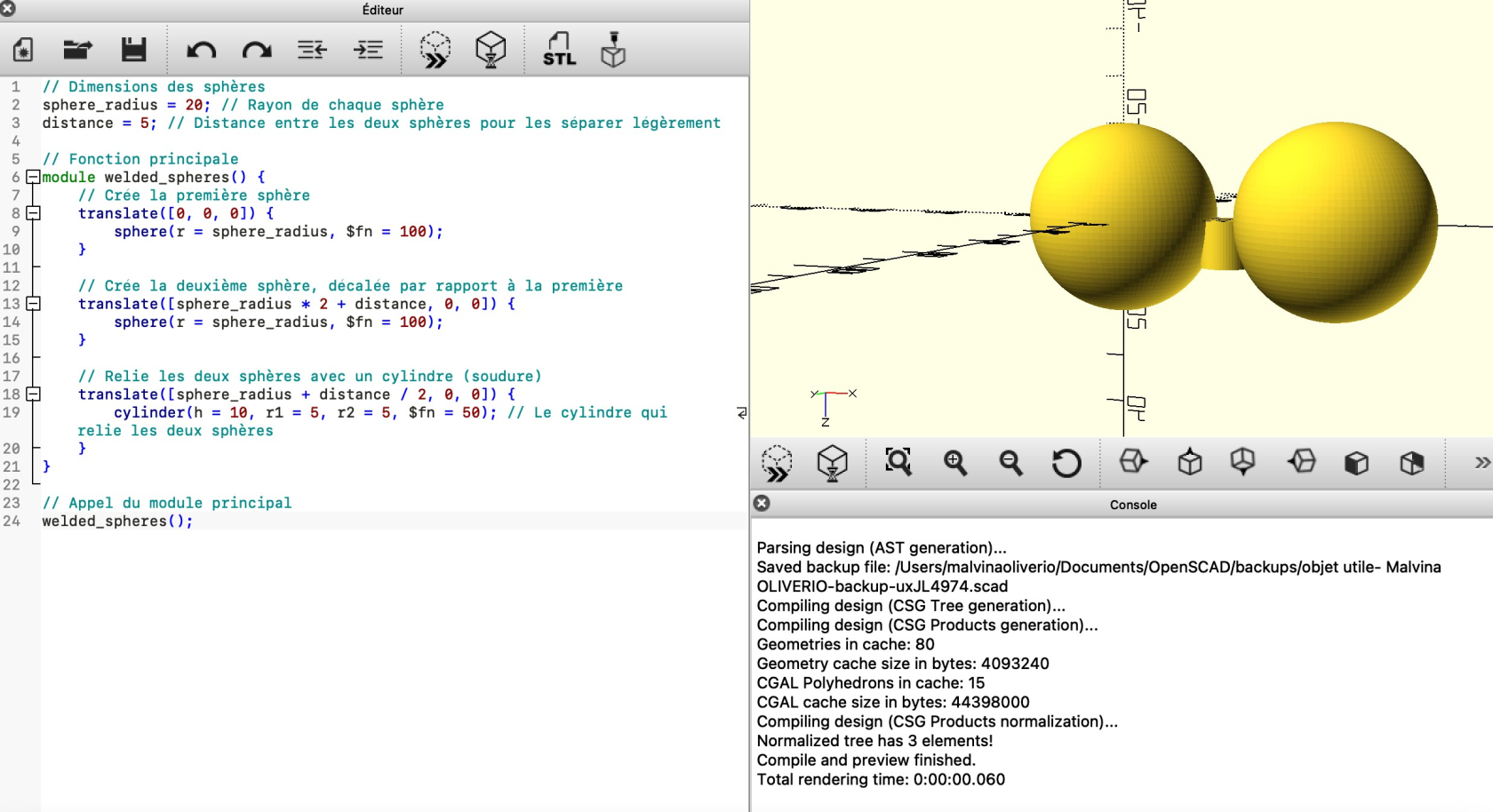Render the design from the editor toolbar
This screenshot has height=812, width=1493.
[491, 50]
